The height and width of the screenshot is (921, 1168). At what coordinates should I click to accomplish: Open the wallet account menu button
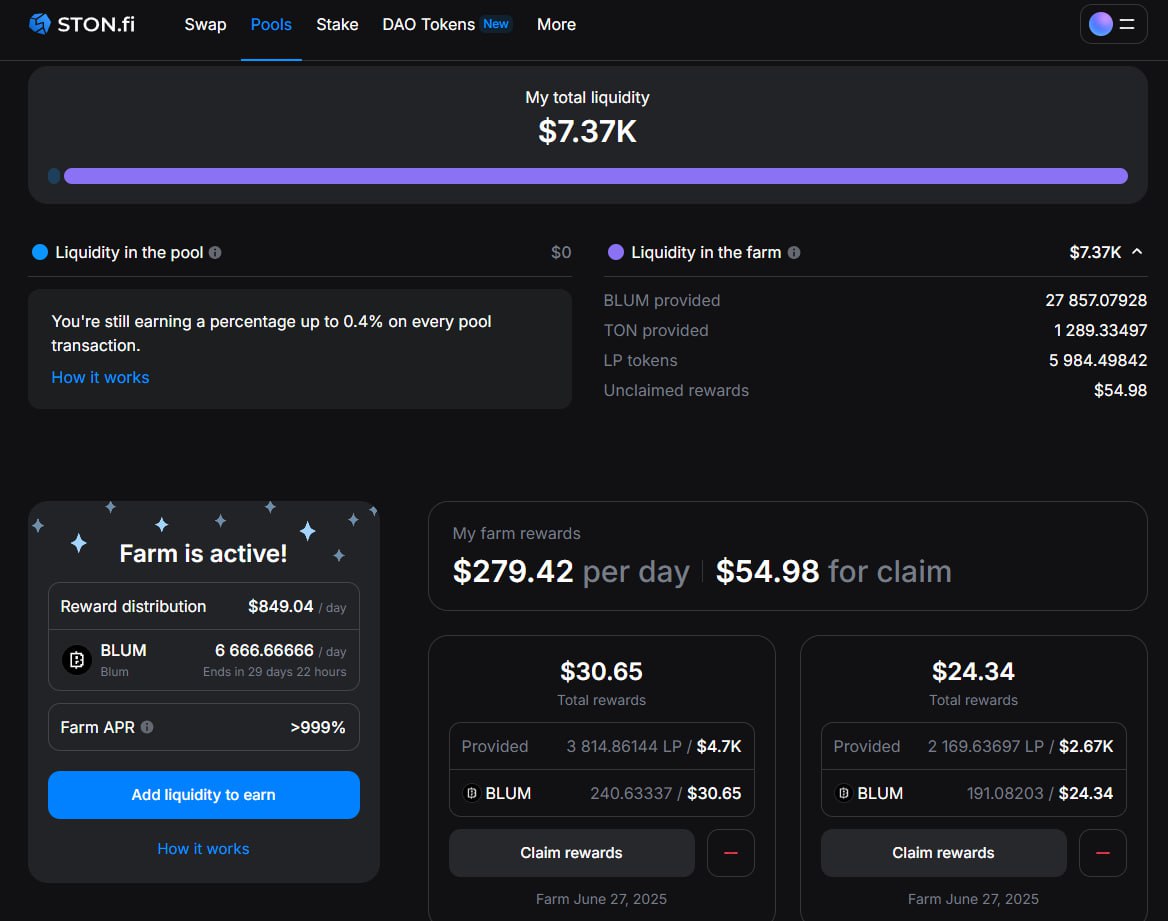tap(1113, 25)
